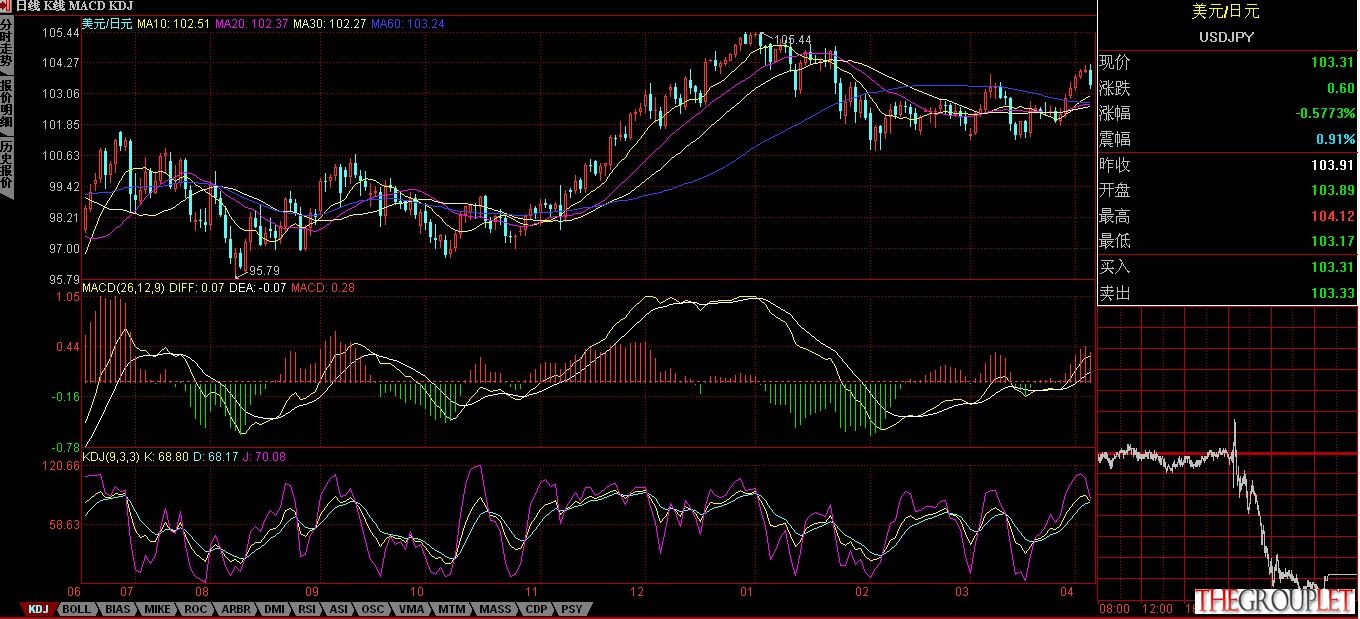Click the red arrow icon at top-left corner

pos(6,5)
